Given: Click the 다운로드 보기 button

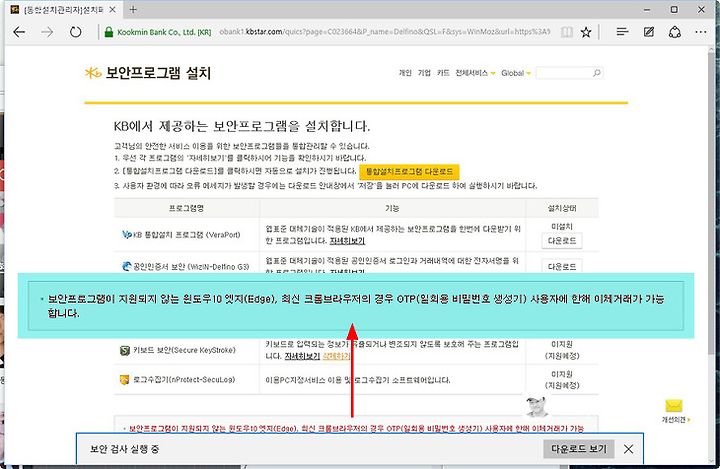Looking at the screenshot, I should 579,449.
